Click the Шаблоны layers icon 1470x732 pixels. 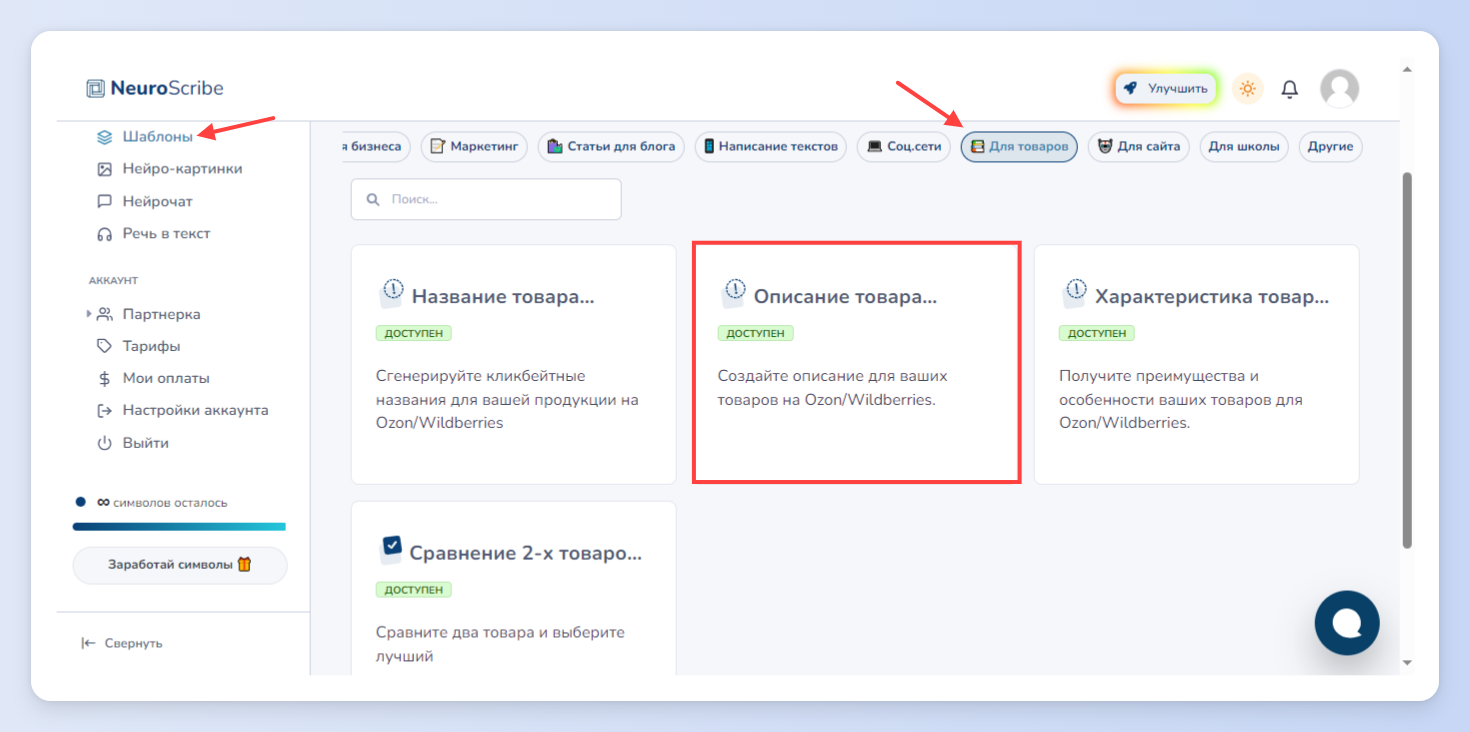[x=104, y=137]
